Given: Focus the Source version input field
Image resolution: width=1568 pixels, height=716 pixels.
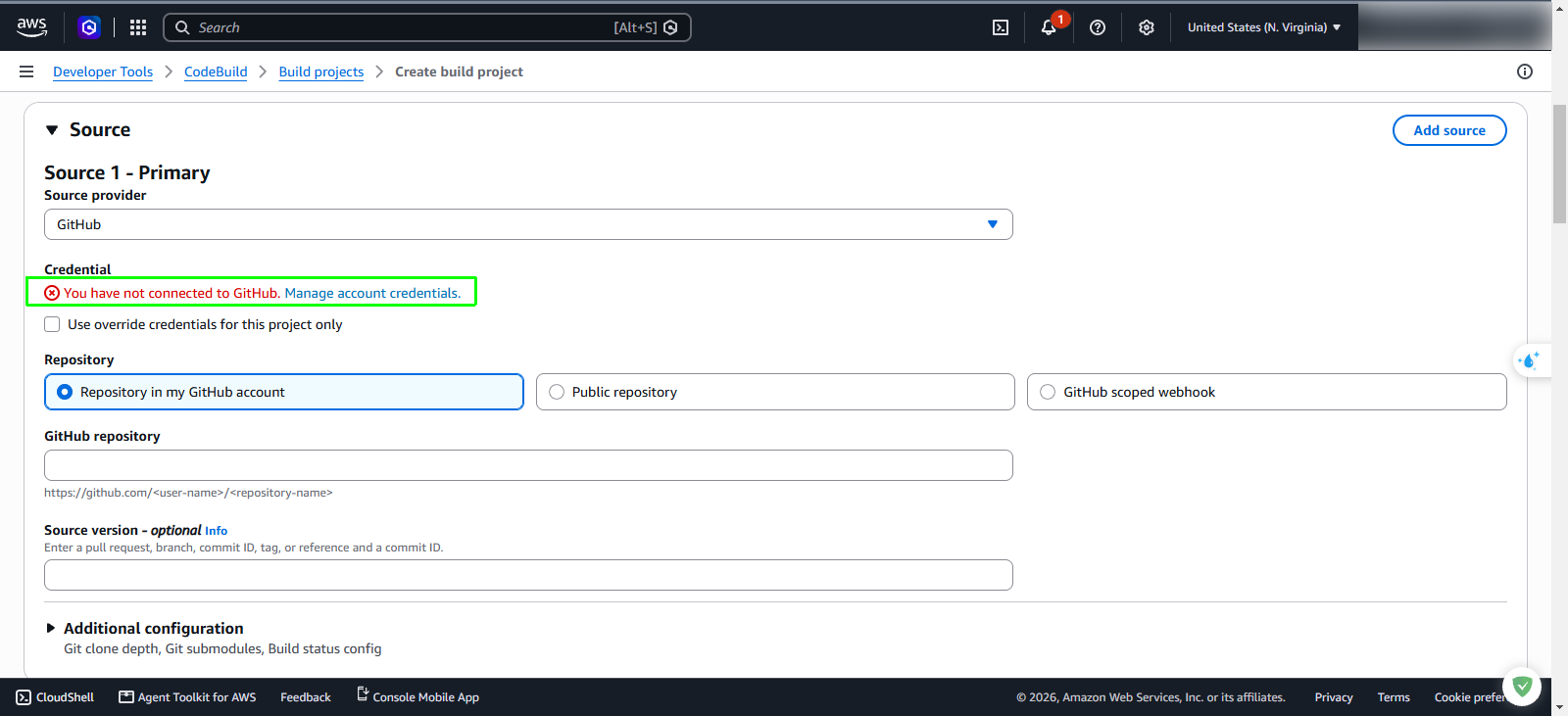Looking at the screenshot, I should point(528,575).
